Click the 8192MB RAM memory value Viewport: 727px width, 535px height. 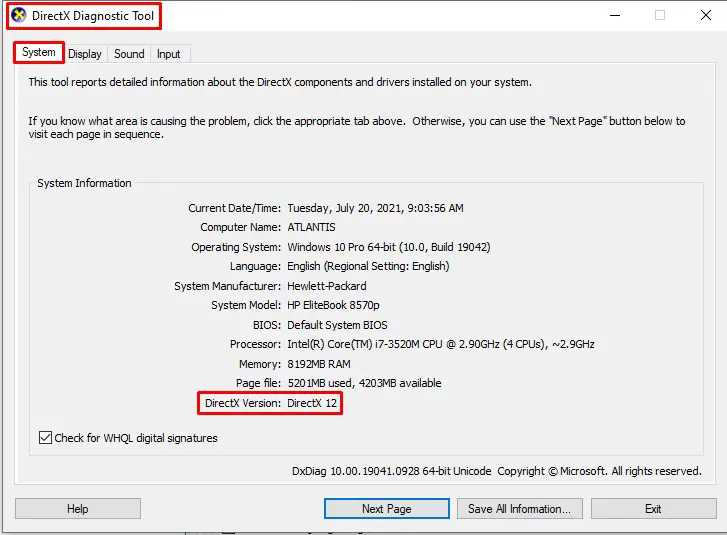[319, 364]
